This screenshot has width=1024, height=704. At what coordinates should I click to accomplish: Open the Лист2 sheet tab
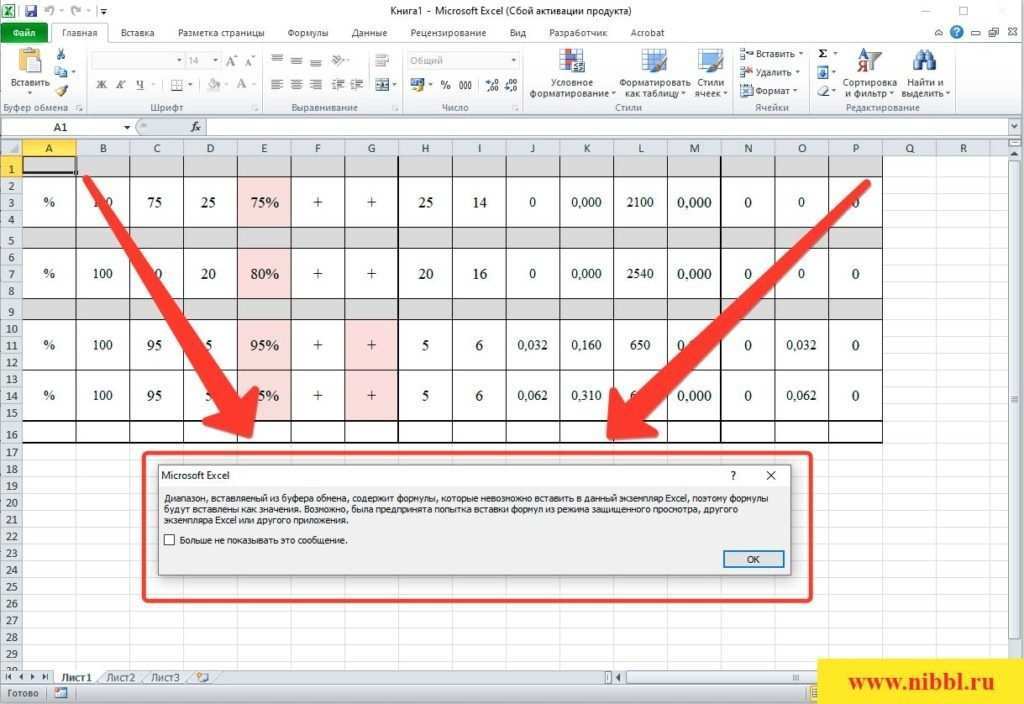click(x=120, y=678)
